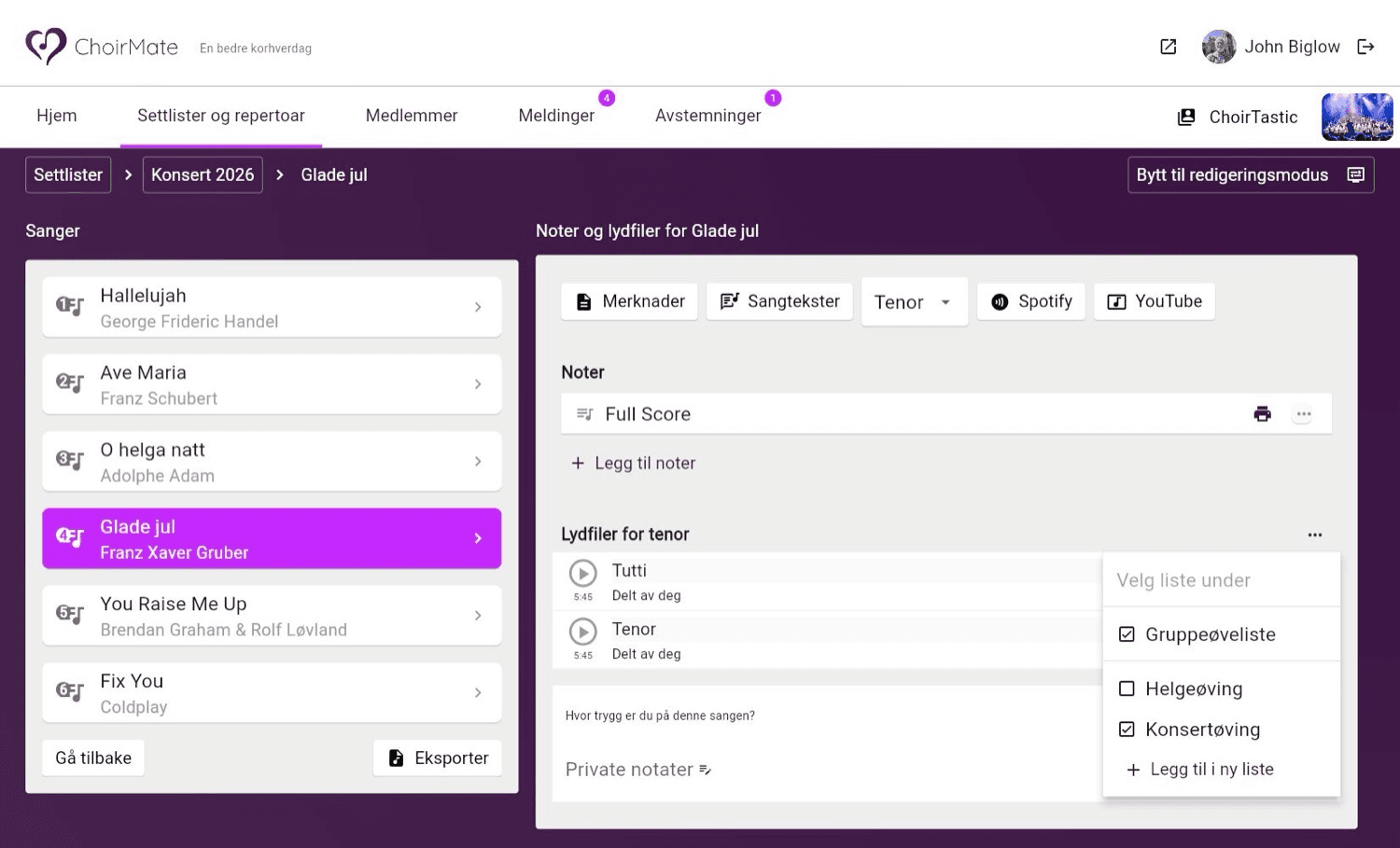
Task: Click the 'Full Score' label text
Action: coord(648,414)
